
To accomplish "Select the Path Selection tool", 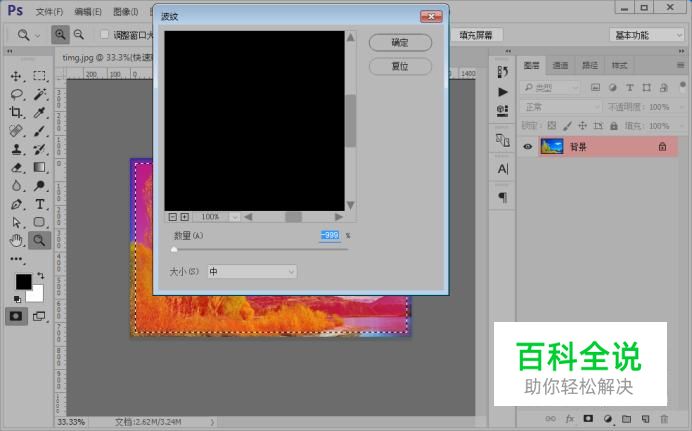I will [x=16, y=222].
